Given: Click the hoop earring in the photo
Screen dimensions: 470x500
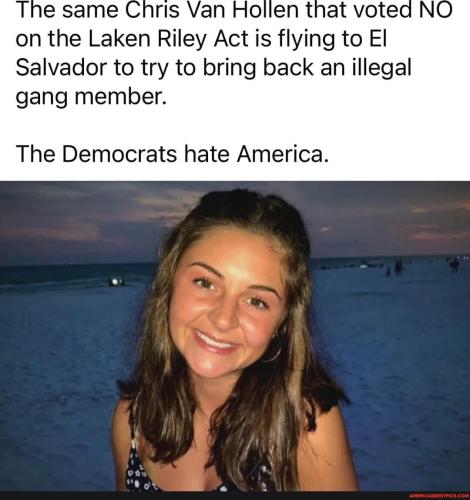Looking at the screenshot, I should coord(273,353).
